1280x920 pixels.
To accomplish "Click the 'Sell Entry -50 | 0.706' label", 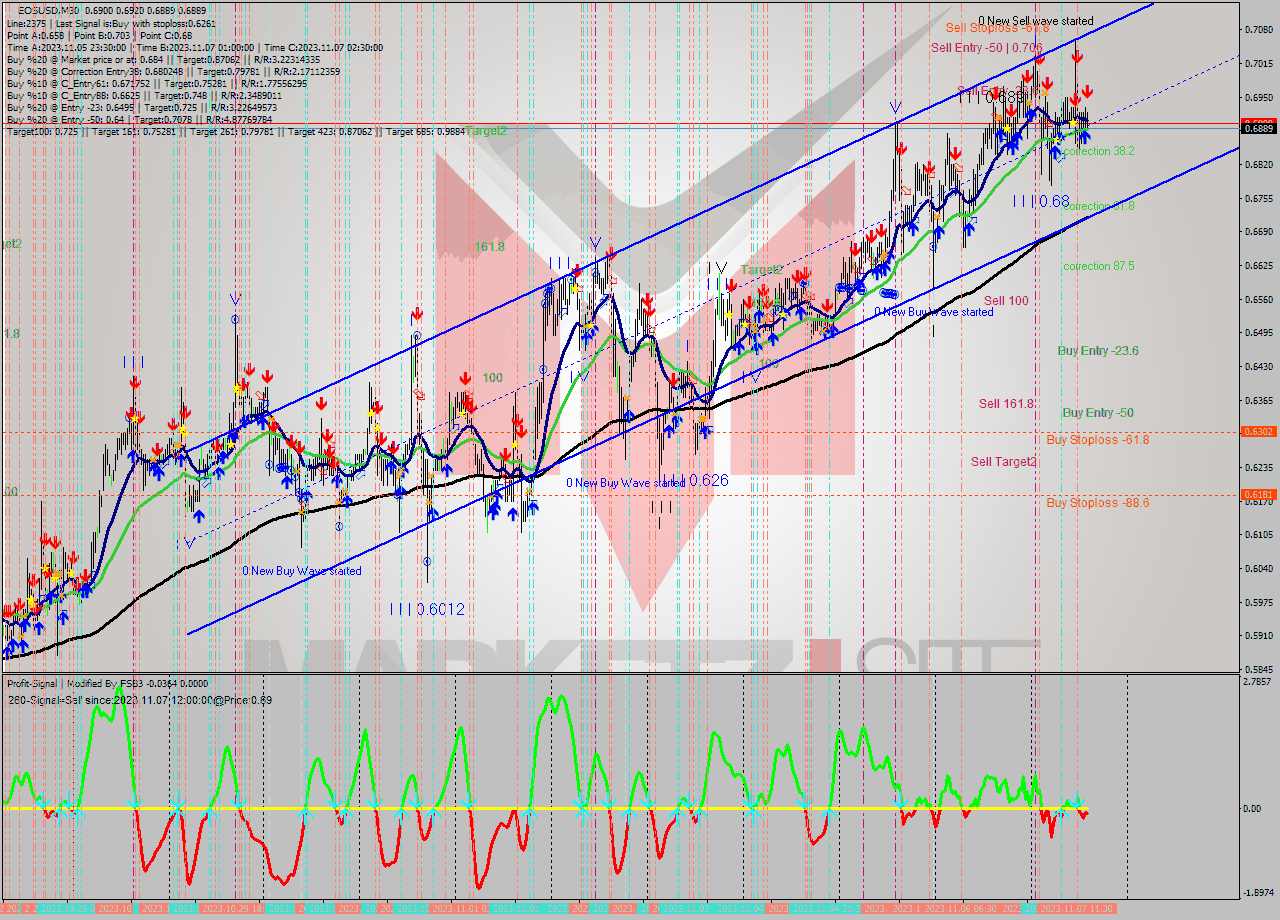I will [986, 47].
